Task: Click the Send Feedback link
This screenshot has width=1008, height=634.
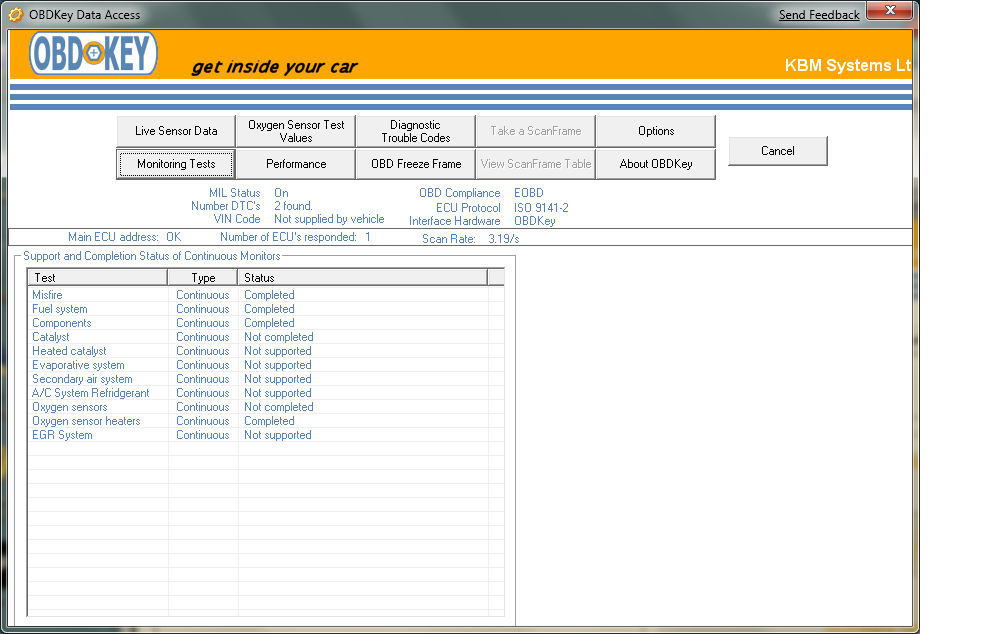Action: (819, 15)
